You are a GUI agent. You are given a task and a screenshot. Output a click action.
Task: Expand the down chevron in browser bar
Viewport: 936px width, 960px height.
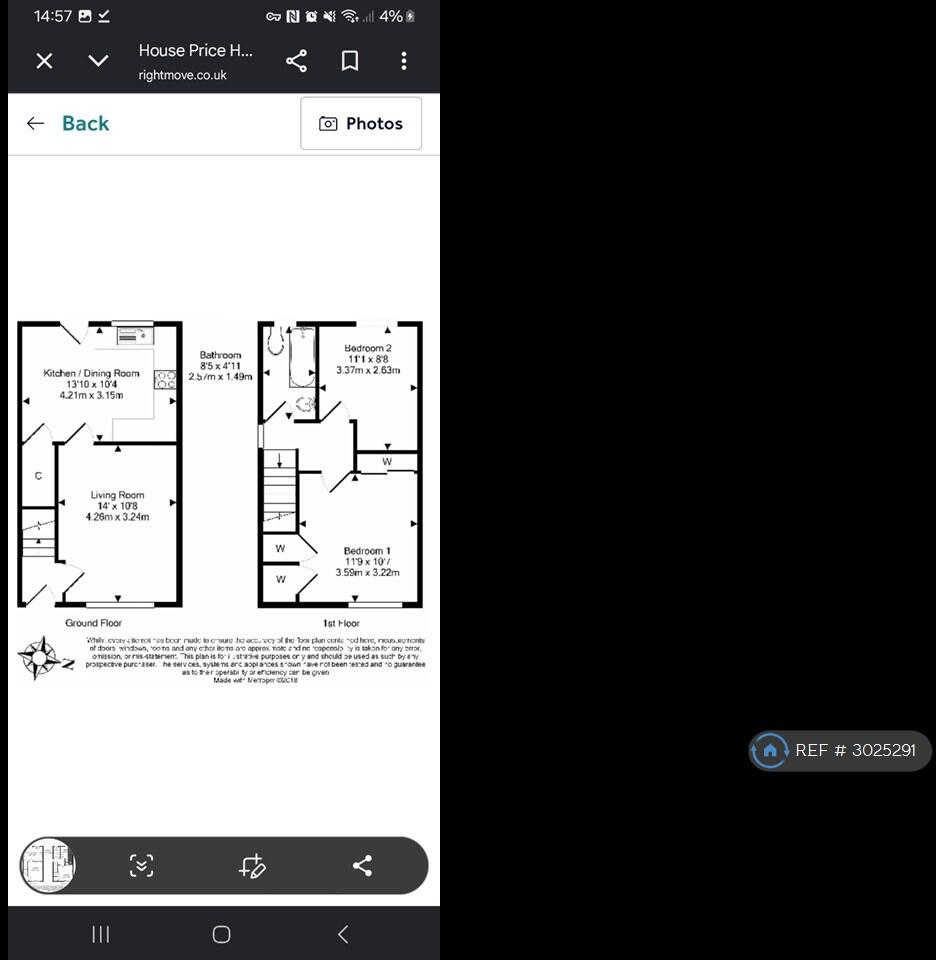pos(98,61)
